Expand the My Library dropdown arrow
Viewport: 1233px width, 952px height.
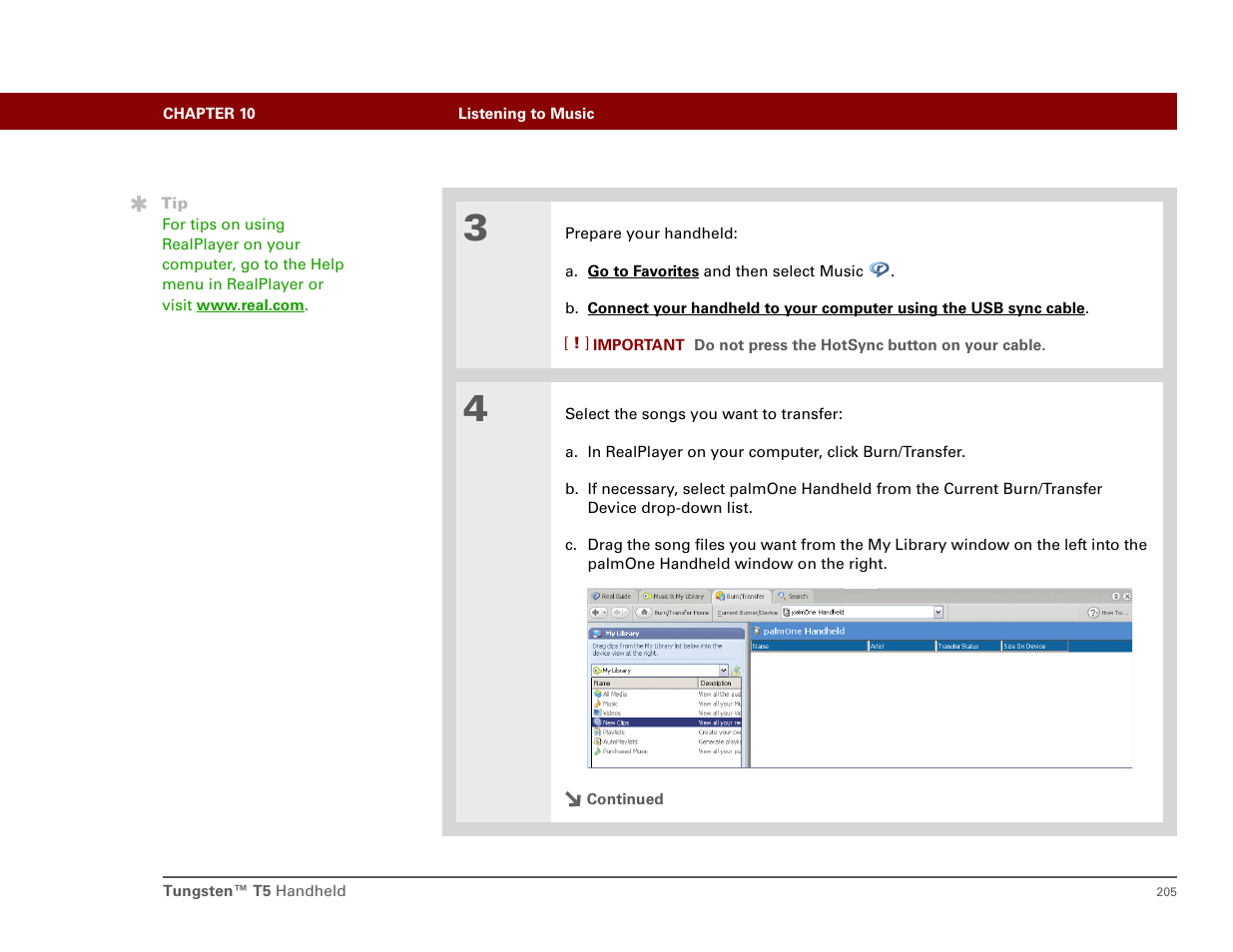[x=724, y=671]
